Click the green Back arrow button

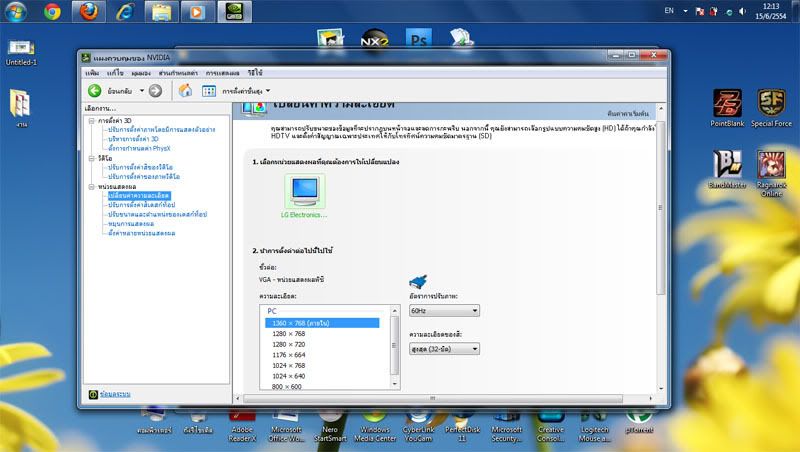pyautogui.click(x=94, y=91)
